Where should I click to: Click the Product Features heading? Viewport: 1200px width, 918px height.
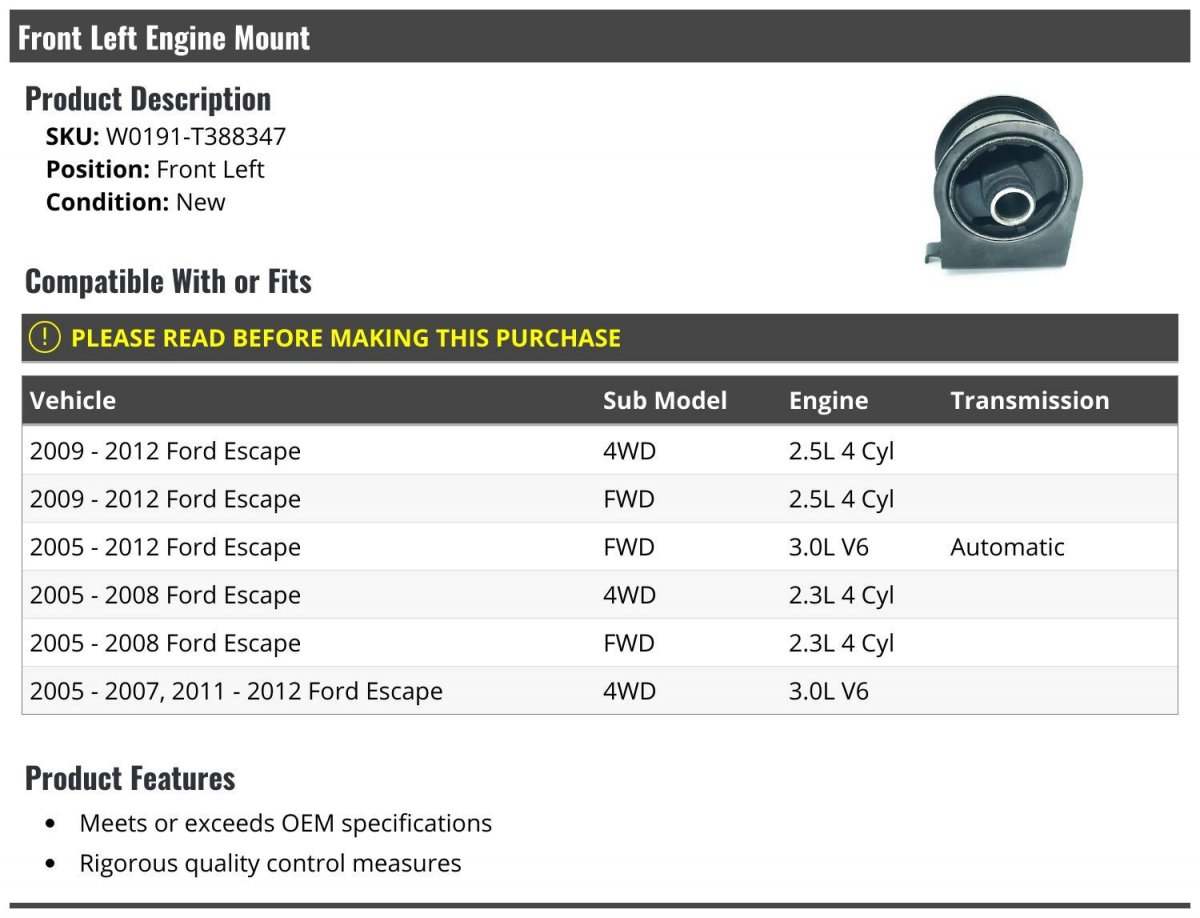coord(130,778)
